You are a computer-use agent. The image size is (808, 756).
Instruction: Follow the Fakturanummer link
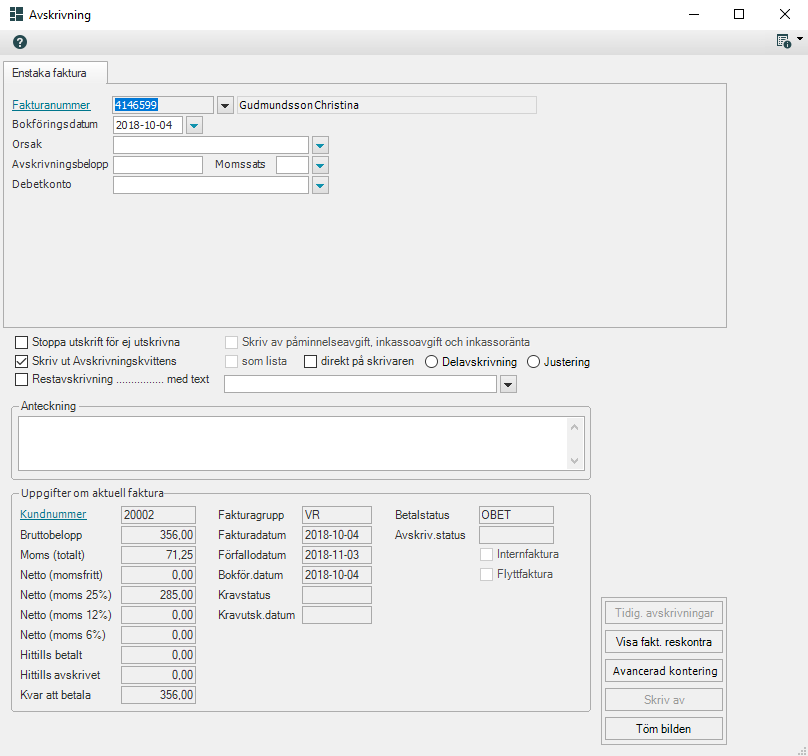tap(51, 105)
